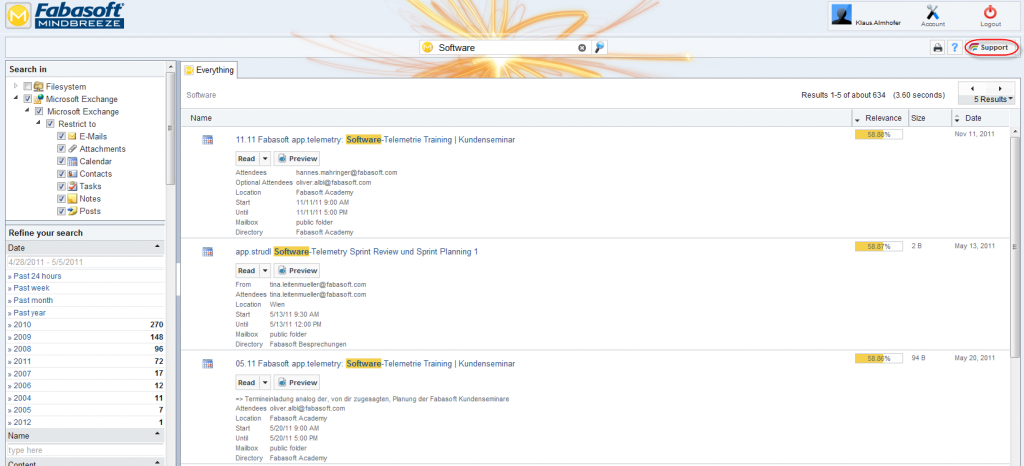Open help question mark icon
The width and height of the screenshot is (1024, 466).
pos(955,48)
